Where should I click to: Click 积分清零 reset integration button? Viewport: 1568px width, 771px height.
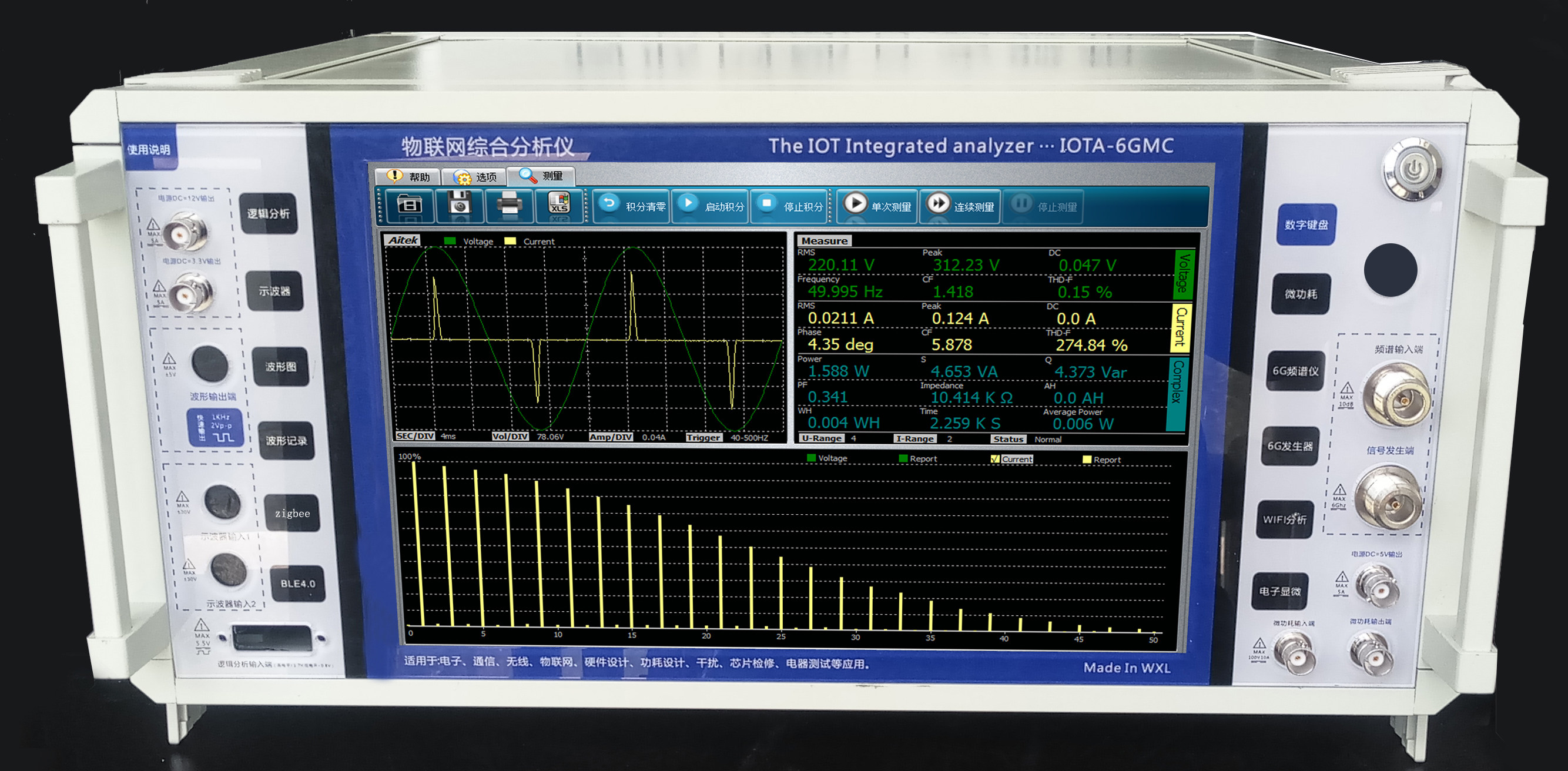pyautogui.click(x=631, y=206)
